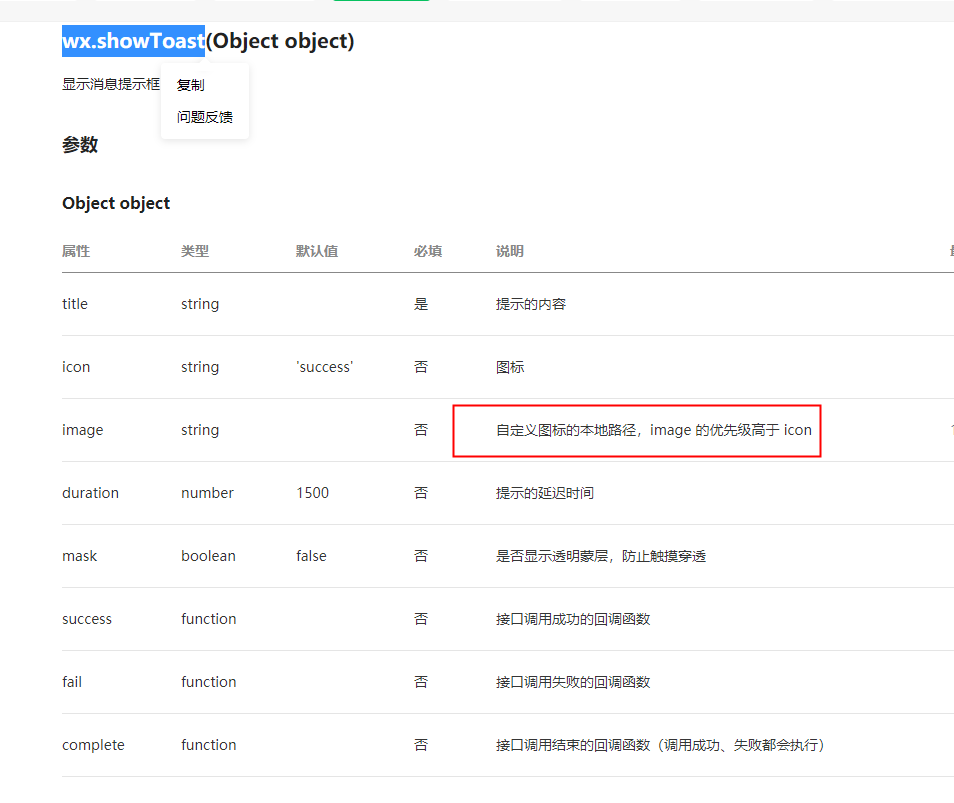Click the (Object object) part of the heading

(x=280, y=41)
